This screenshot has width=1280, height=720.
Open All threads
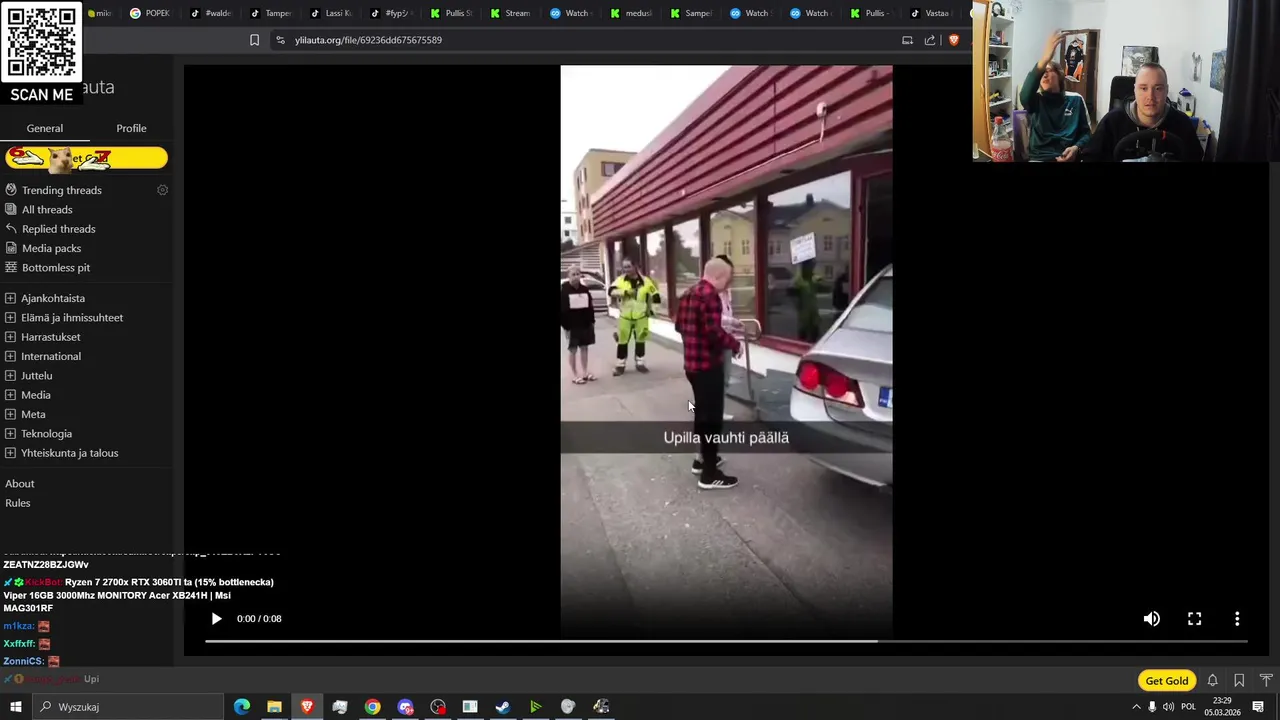(x=47, y=210)
